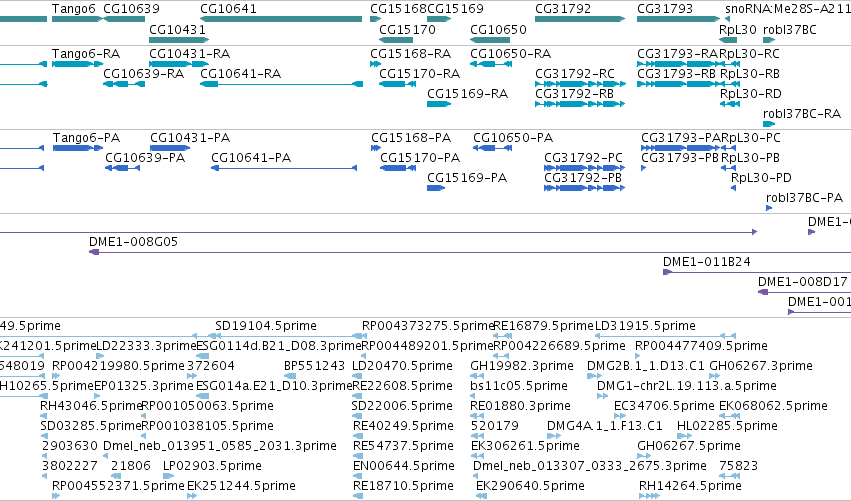Click the CG10650-PA protein label
851x501 pixels.
pos(513,138)
